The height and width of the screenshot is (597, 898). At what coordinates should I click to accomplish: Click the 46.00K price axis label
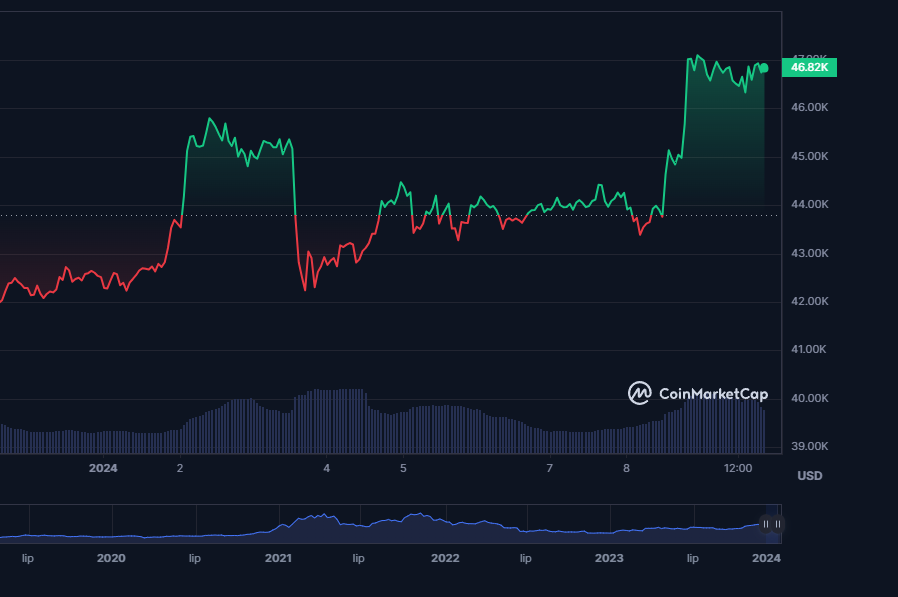pyautogui.click(x=810, y=107)
